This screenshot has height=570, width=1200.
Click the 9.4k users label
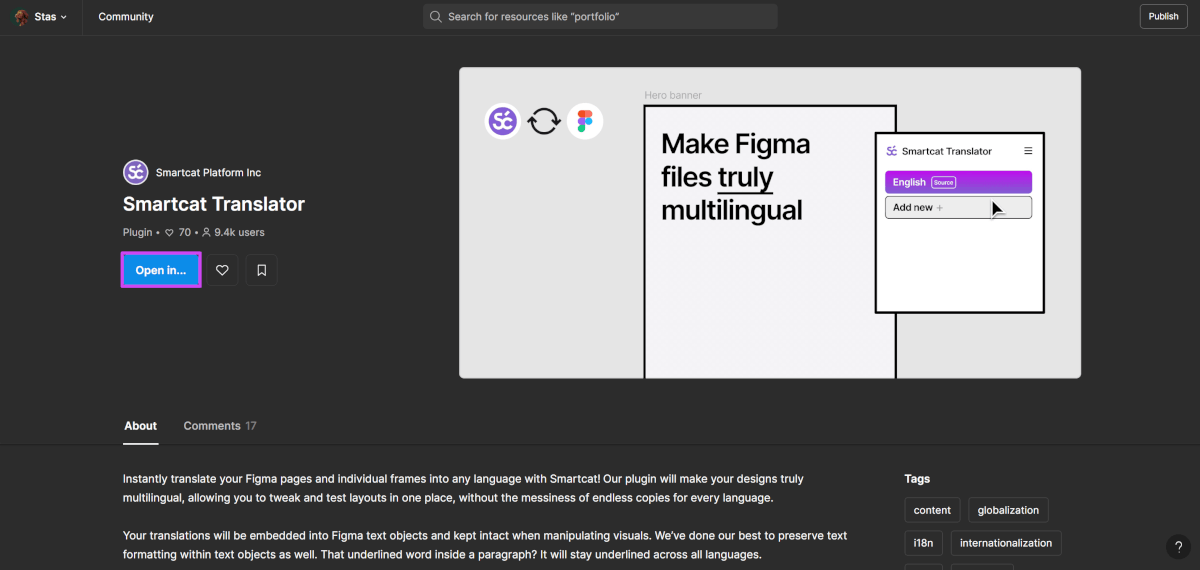click(x=233, y=232)
